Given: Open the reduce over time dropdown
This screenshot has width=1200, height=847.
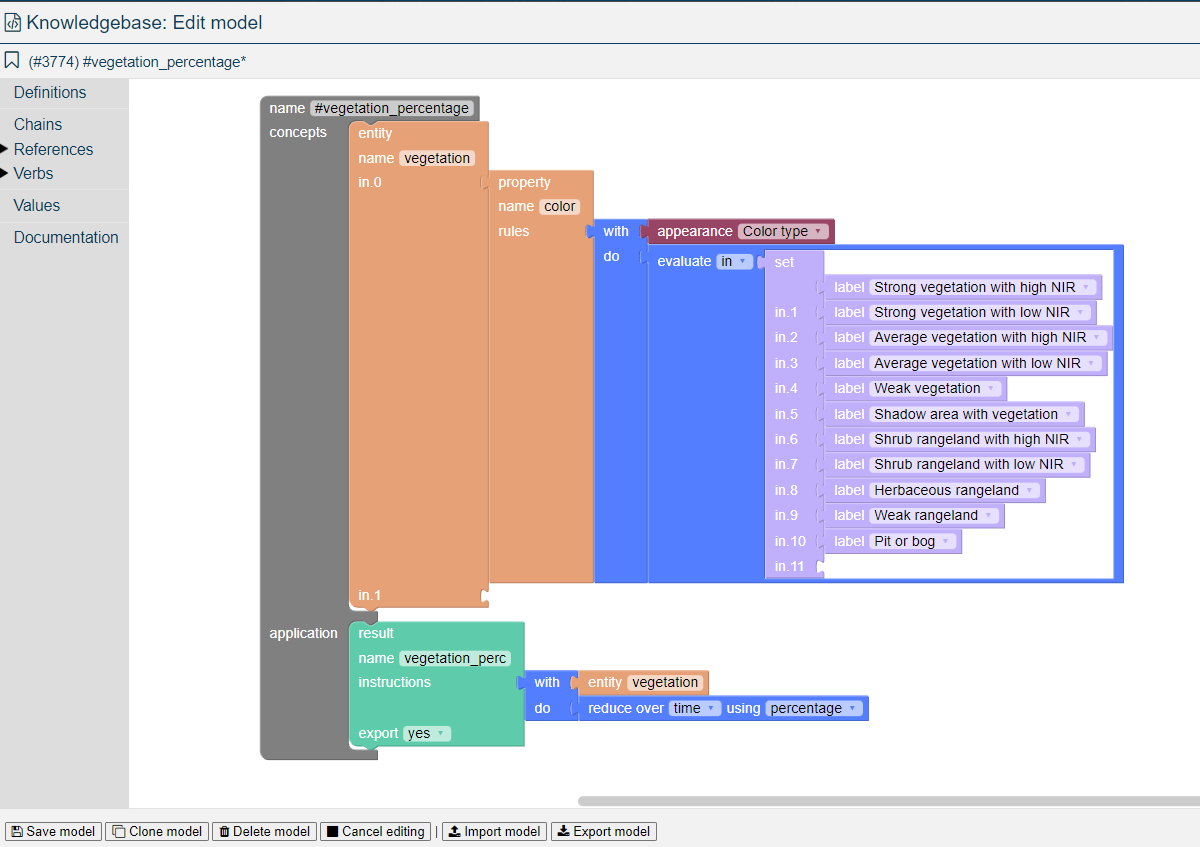Looking at the screenshot, I should pyautogui.click(x=695, y=708).
